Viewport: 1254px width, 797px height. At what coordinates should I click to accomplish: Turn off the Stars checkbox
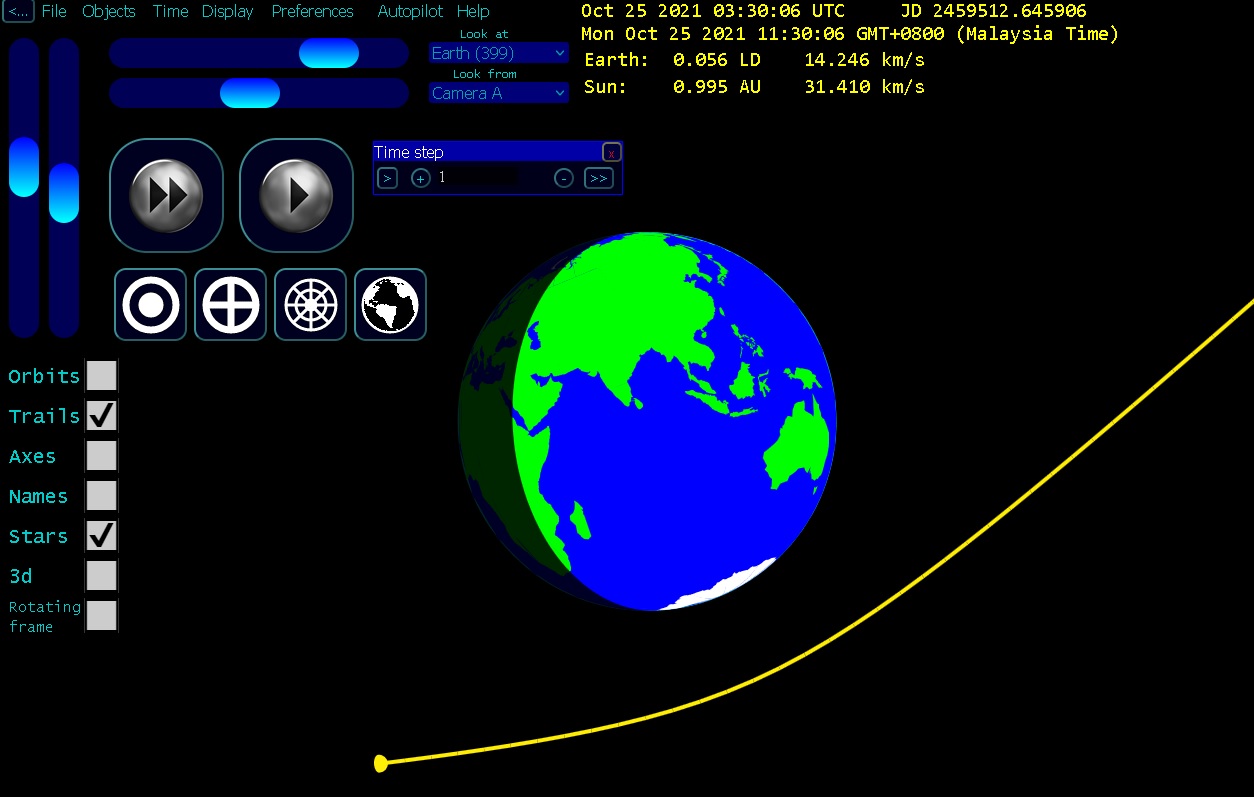tap(101, 536)
